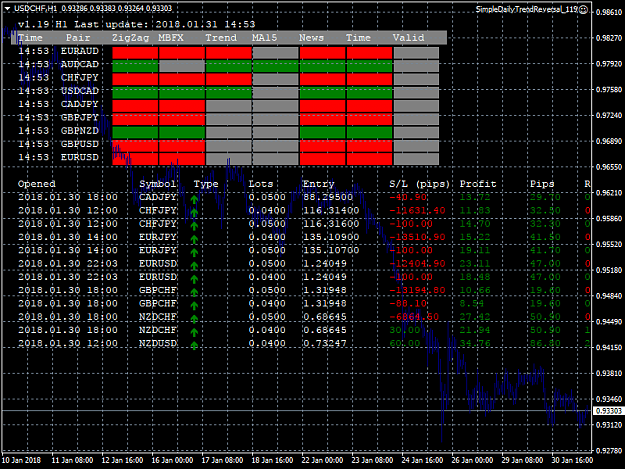
Task: Click the gray Valid cell for GBPUSD
Action: [416, 145]
